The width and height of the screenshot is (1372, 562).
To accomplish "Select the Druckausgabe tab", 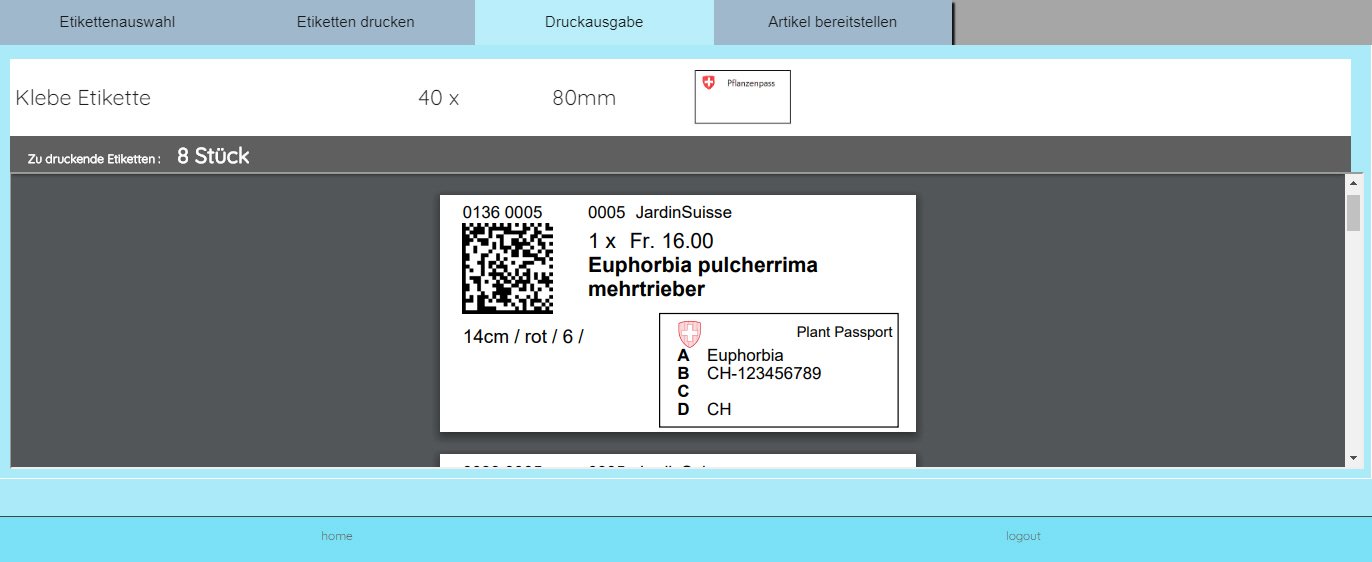I will [594, 22].
